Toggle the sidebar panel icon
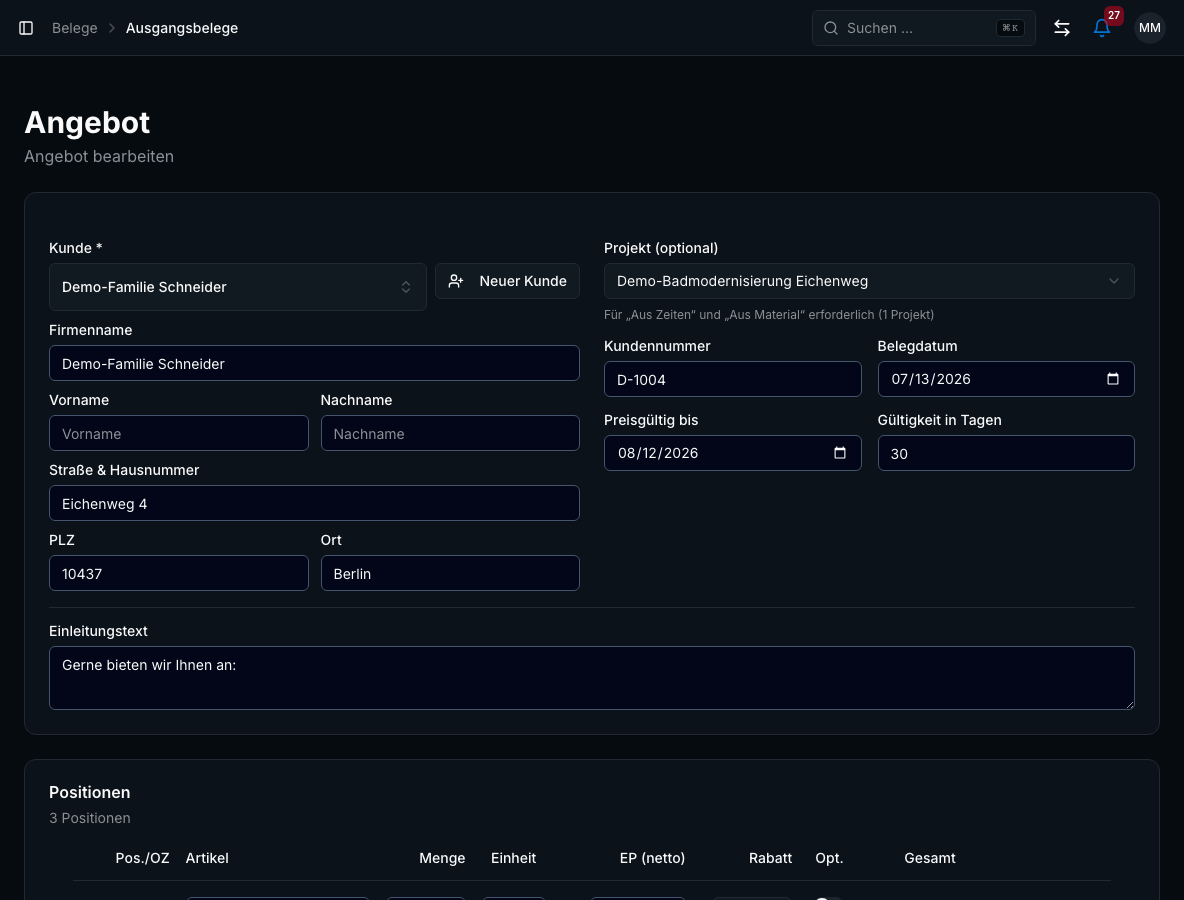The width and height of the screenshot is (1184, 900). [x=26, y=28]
